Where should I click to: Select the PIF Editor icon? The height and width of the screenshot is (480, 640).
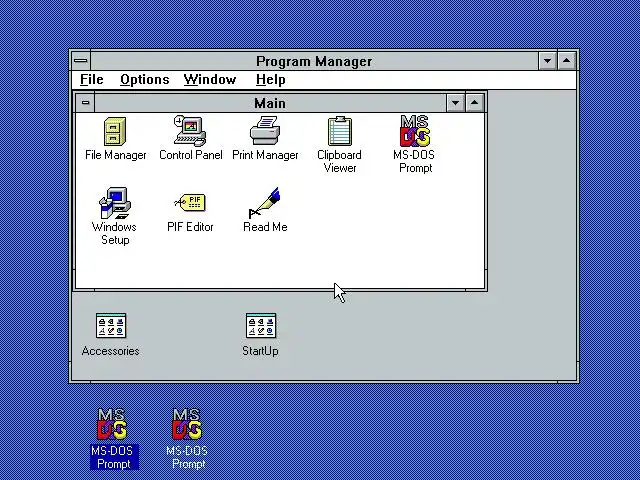coord(190,202)
